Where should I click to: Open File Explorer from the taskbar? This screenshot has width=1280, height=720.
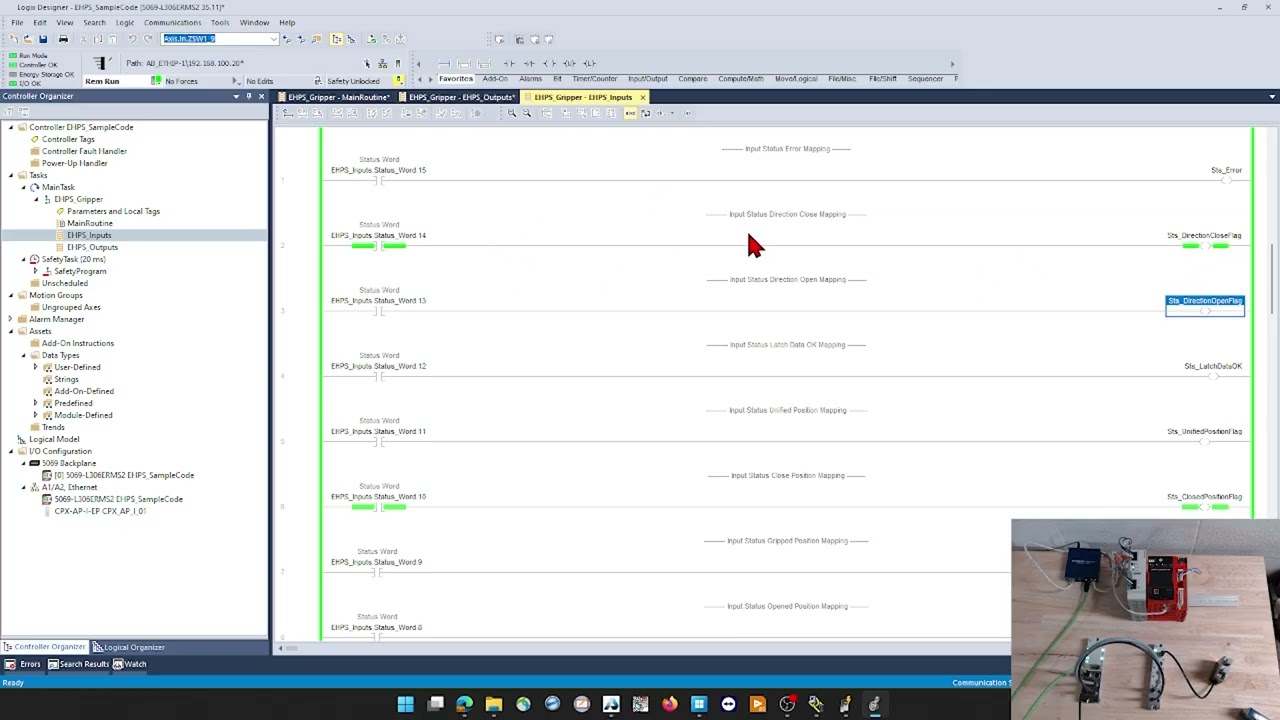[x=493, y=705]
